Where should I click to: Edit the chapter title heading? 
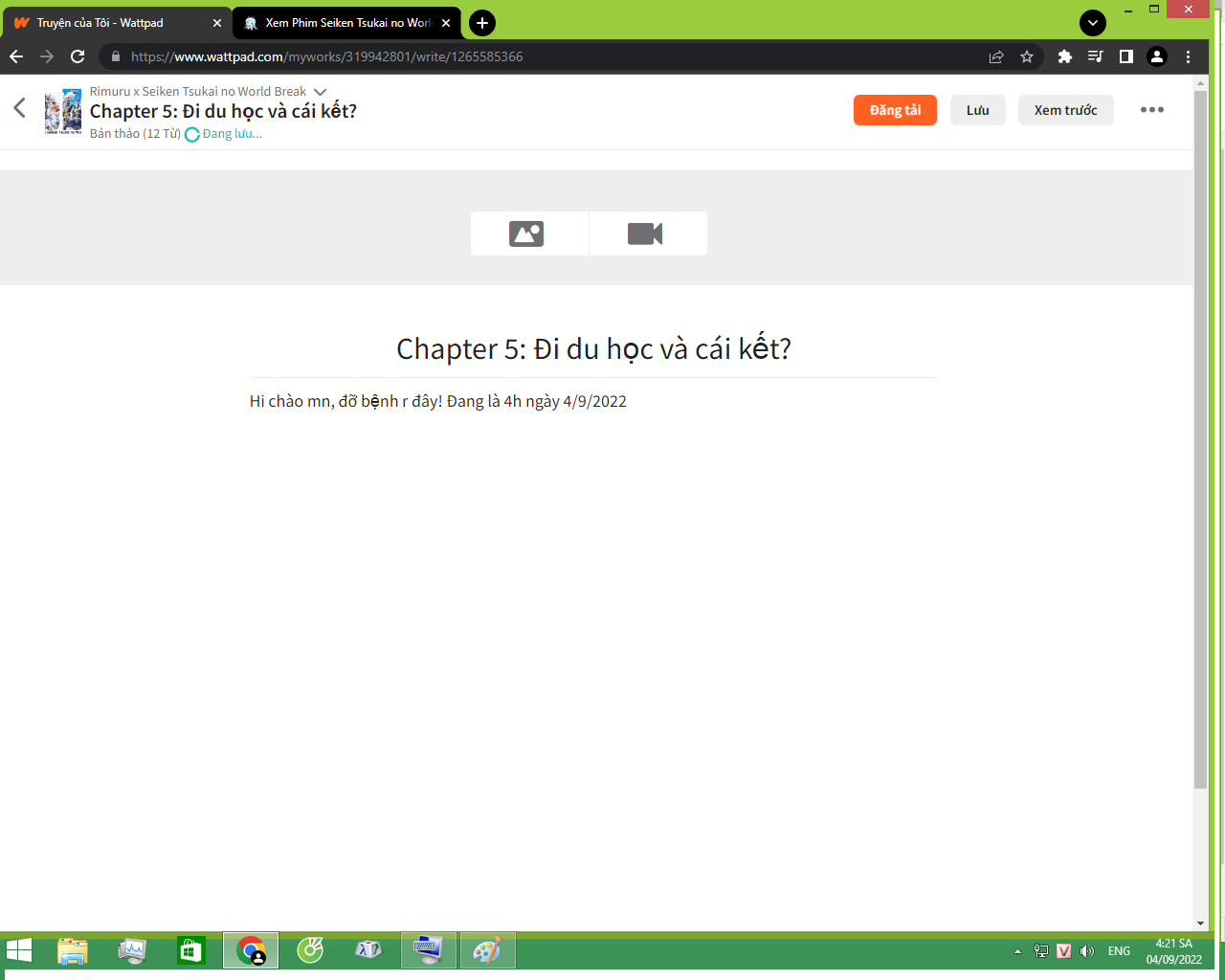(x=593, y=349)
